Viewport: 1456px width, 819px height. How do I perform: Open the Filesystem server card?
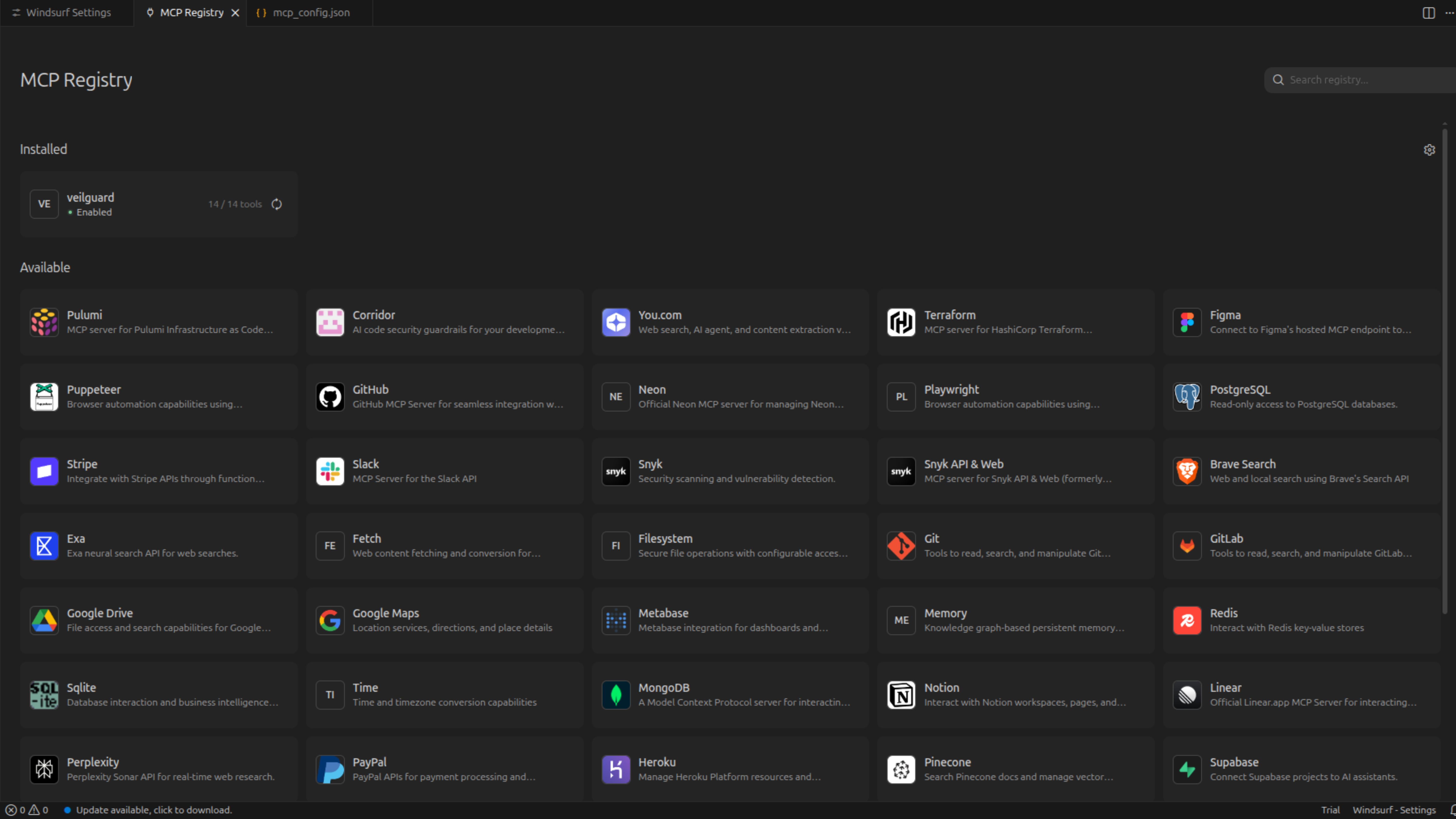tap(730, 546)
